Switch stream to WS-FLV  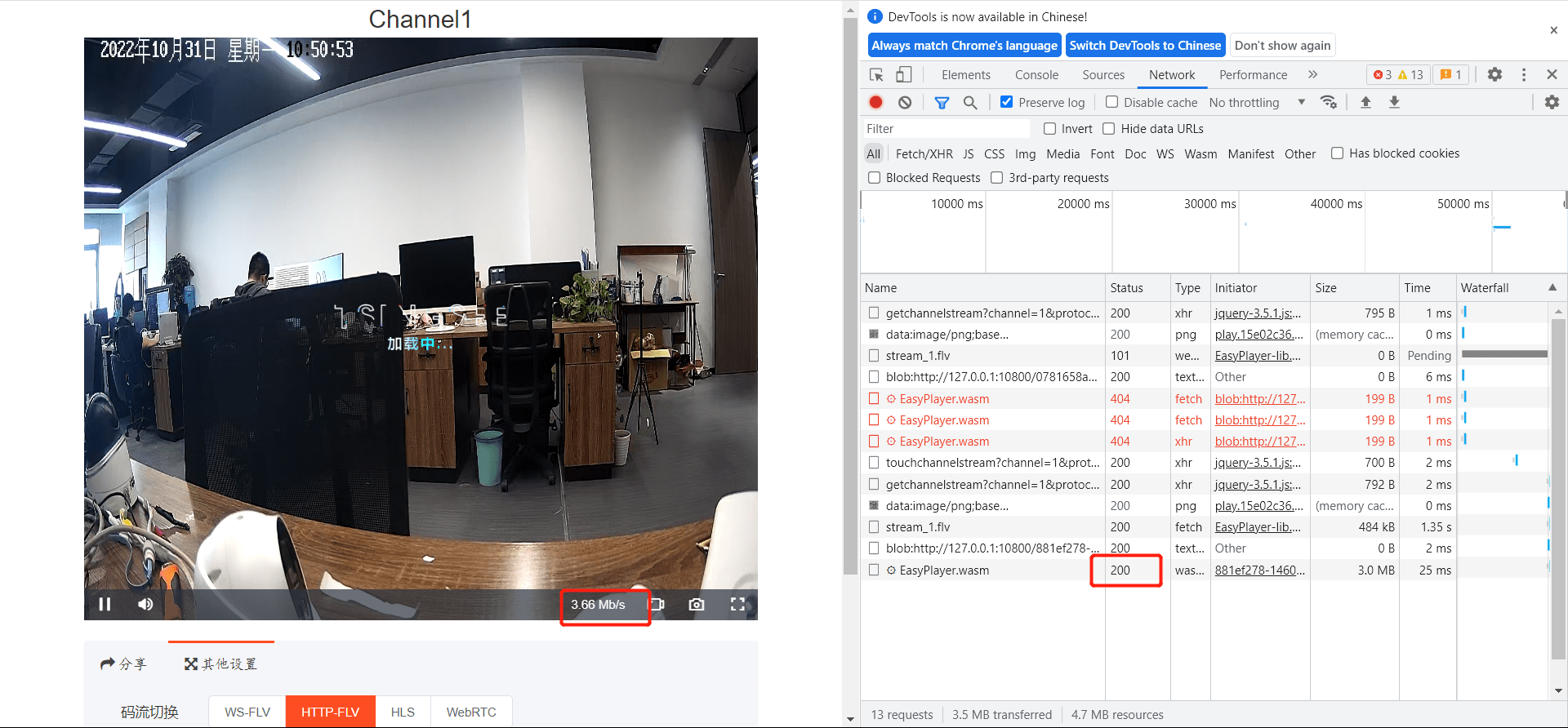247,712
